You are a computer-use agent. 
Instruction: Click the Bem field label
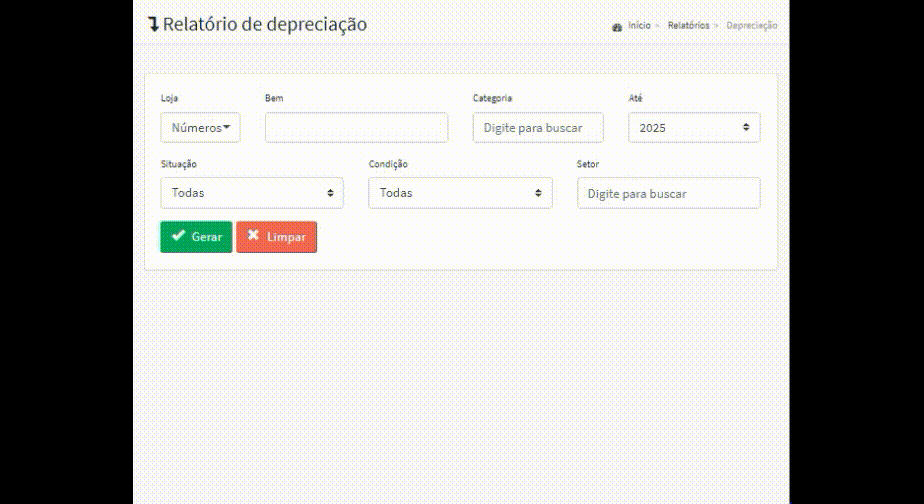[274, 98]
